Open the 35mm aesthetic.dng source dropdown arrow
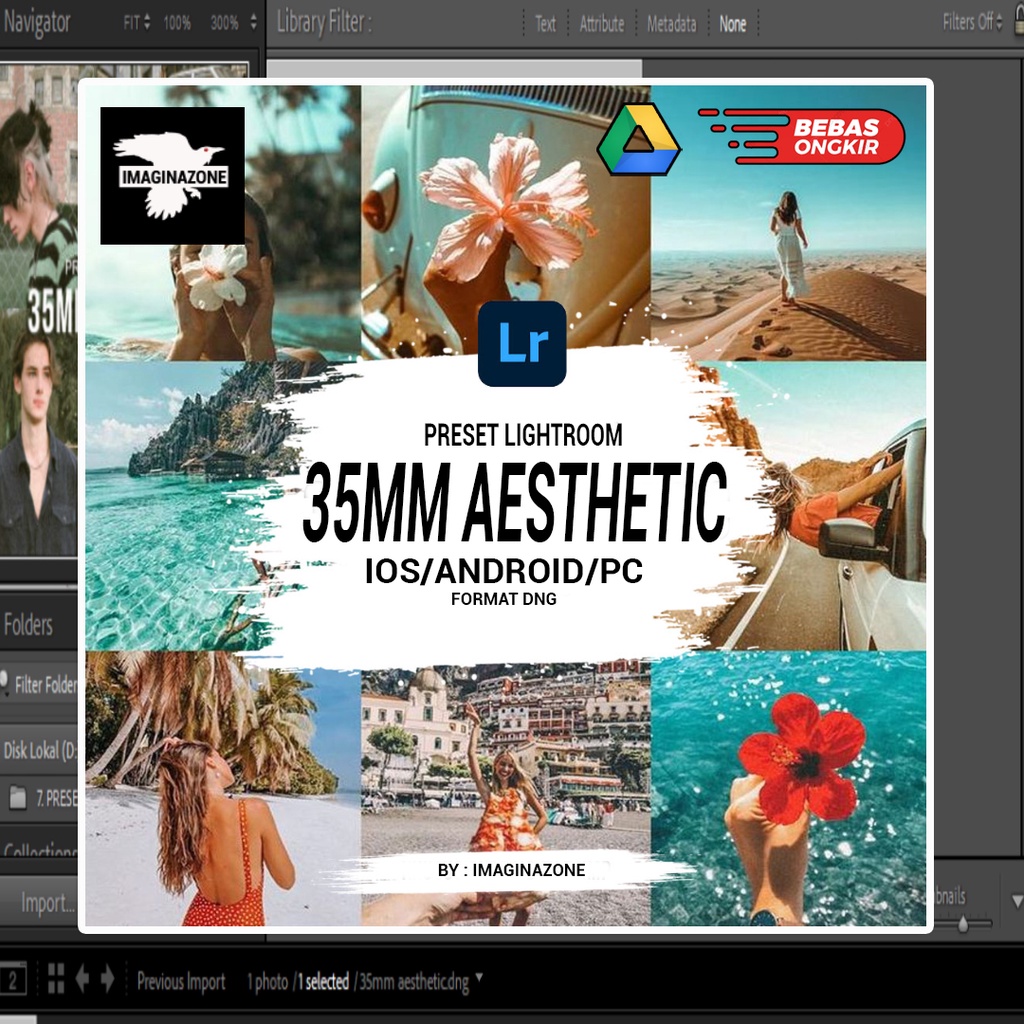The width and height of the screenshot is (1024, 1024). tap(479, 977)
